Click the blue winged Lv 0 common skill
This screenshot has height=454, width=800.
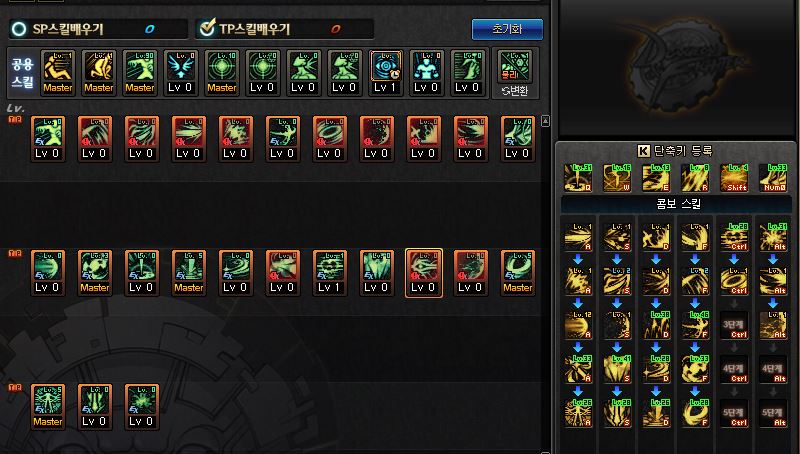tap(181, 72)
